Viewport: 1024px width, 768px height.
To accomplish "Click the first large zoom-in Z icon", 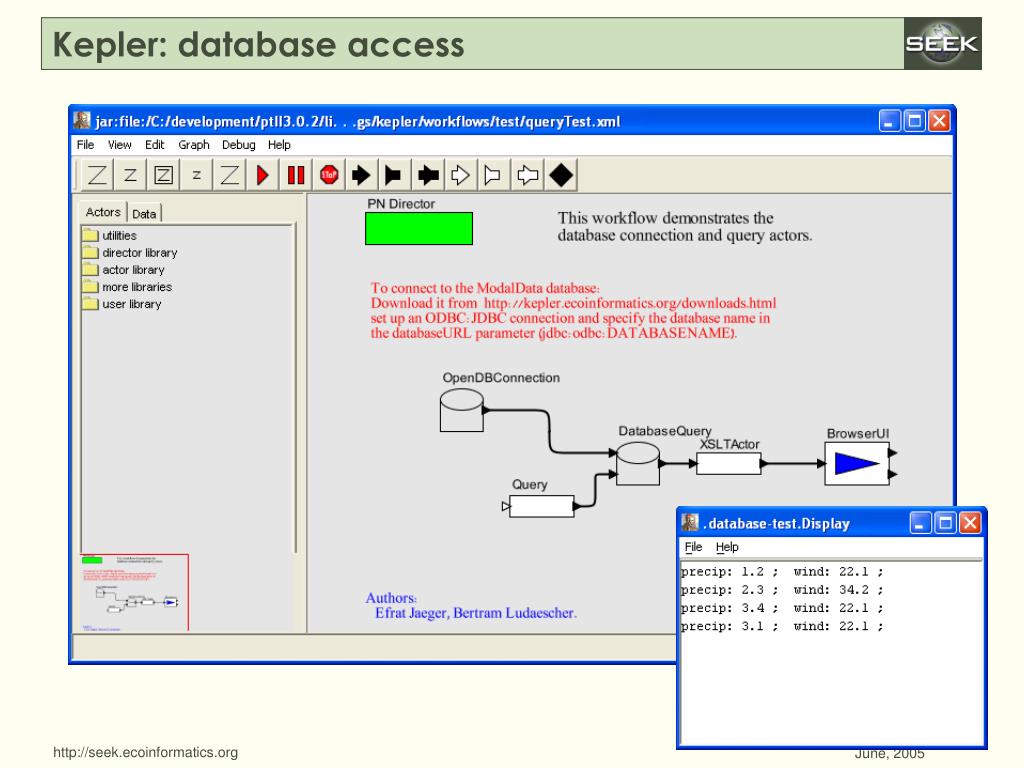I will [x=97, y=175].
